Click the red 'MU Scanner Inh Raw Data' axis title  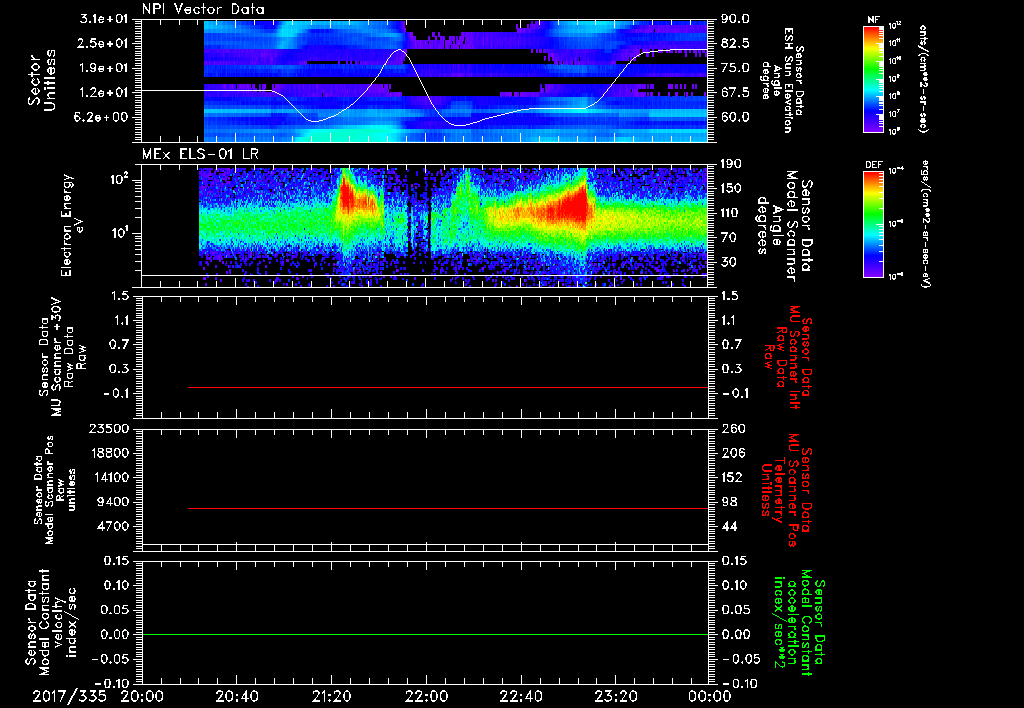(x=787, y=357)
